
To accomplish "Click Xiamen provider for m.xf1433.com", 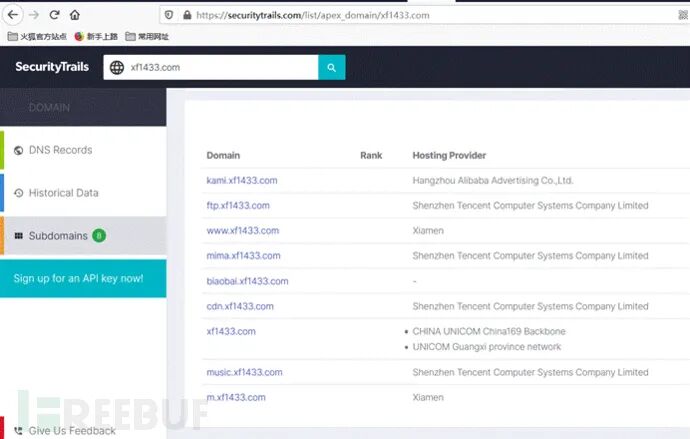I will pos(428,397).
